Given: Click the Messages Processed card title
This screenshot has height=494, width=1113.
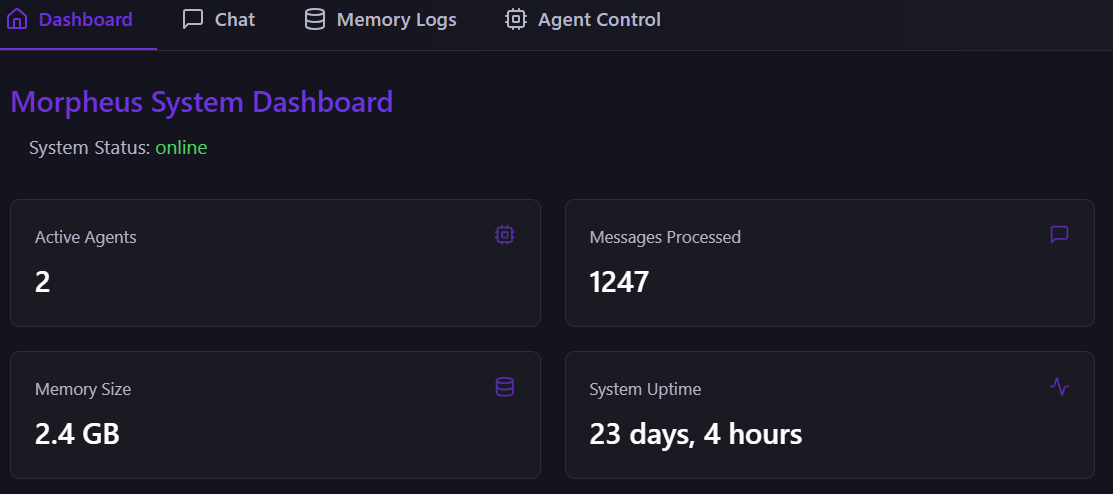Looking at the screenshot, I should [x=665, y=237].
